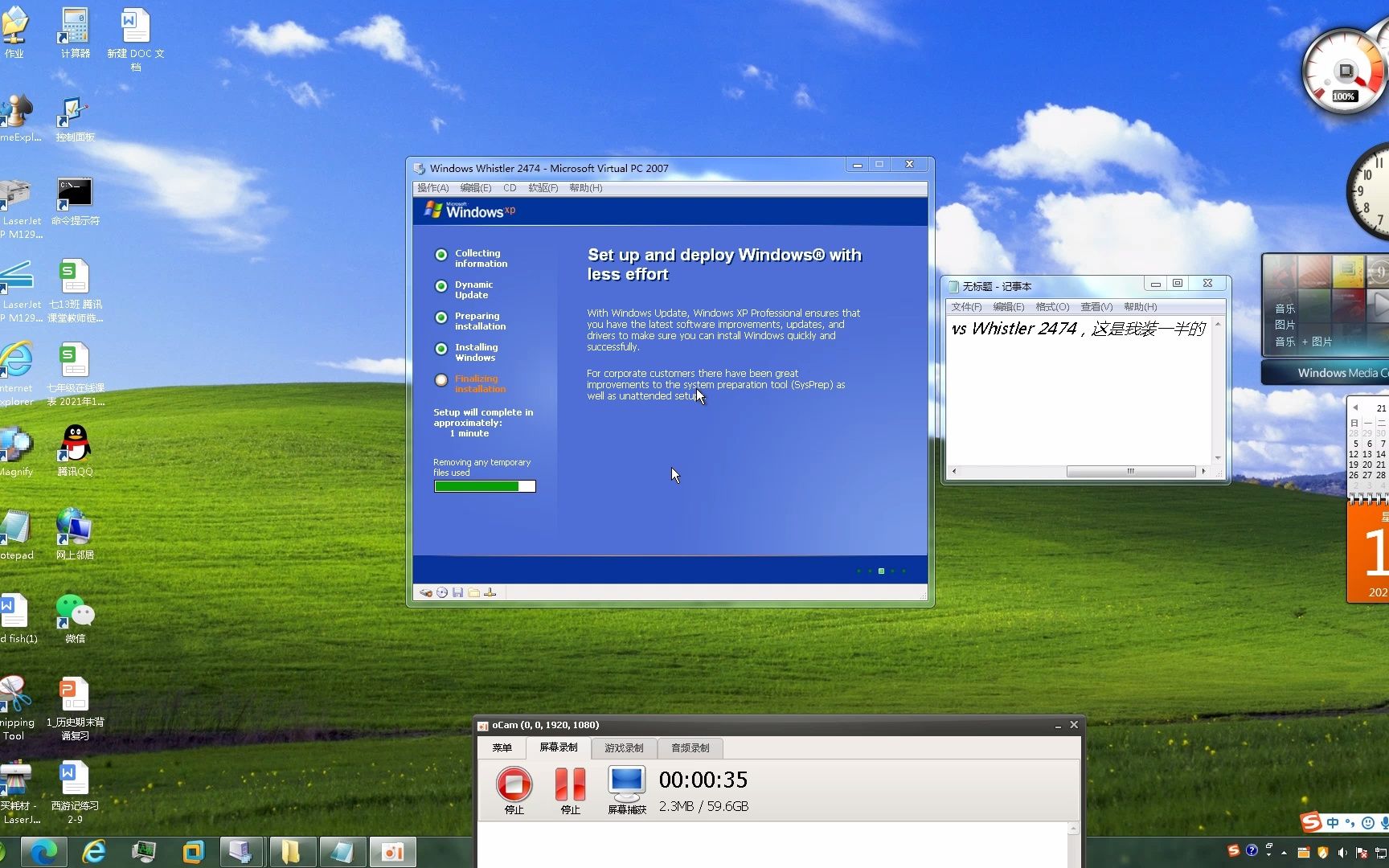Viewport: 1389px width, 868px height.
Task: Click the calendar gadget previous month arrow
Action: coord(1354,407)
